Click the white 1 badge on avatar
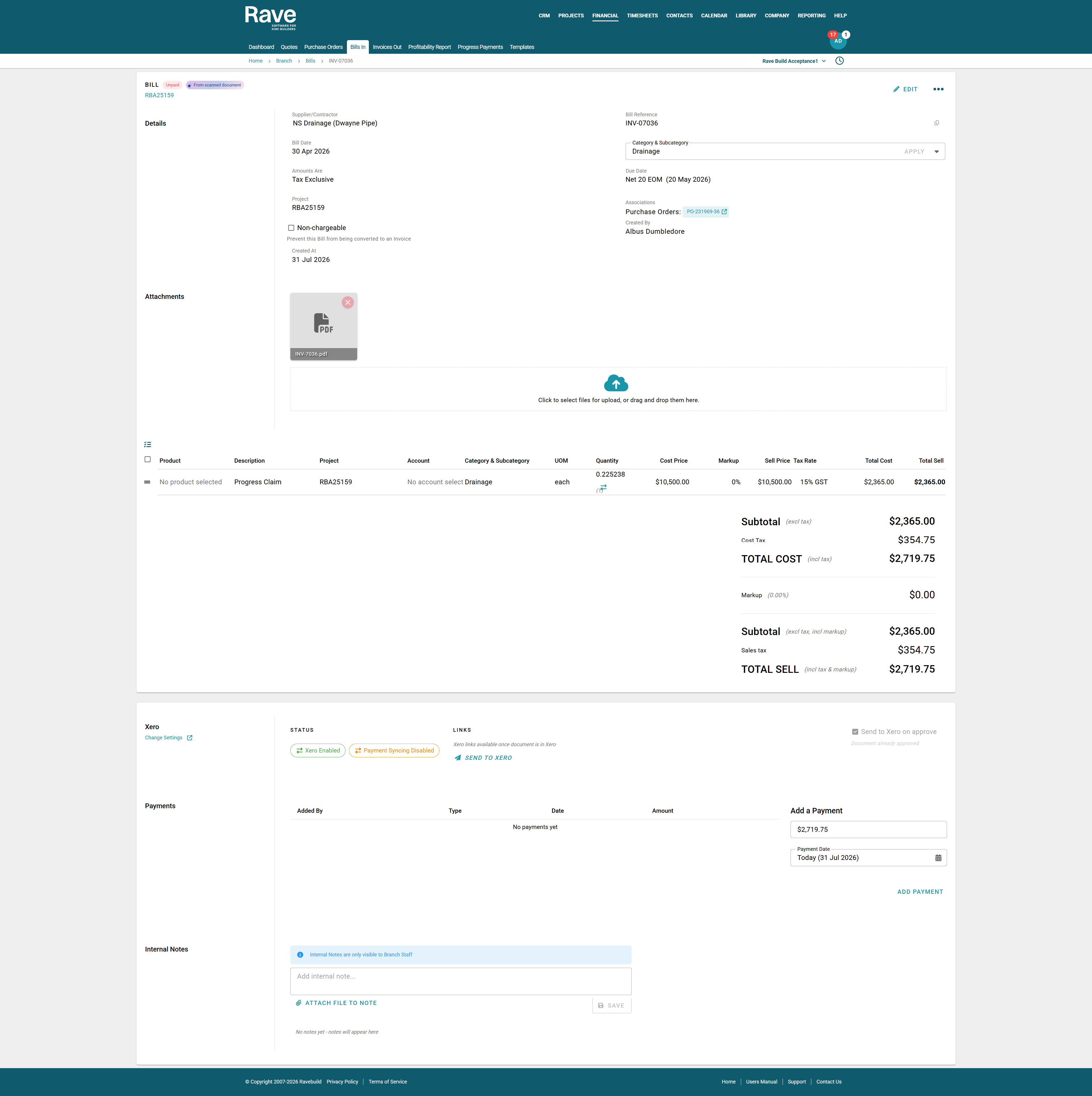Image resolution: width=1092 pixels, height=1096 pixels. click(846, 35)
